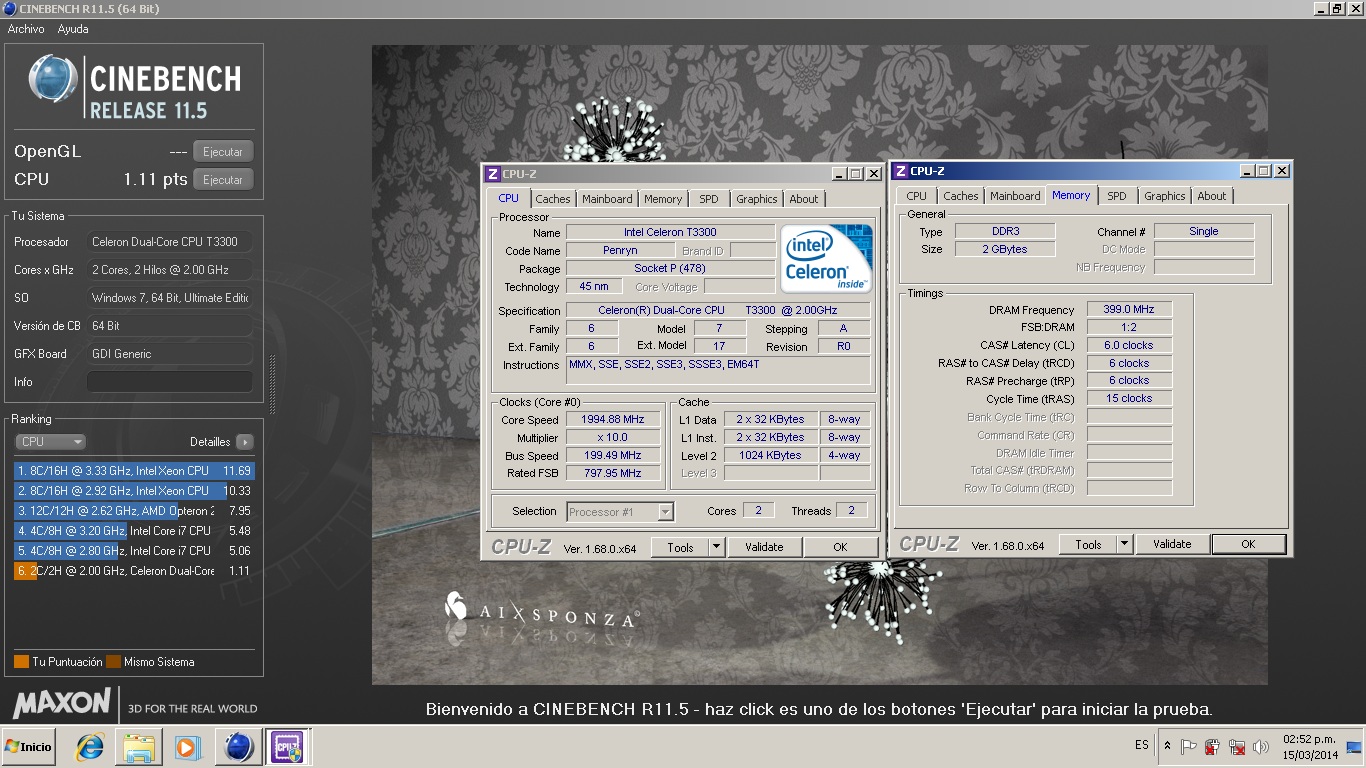The image size is (1366, 768).
Task: Open Action Center flag icon in tray
Action: 1189,746
